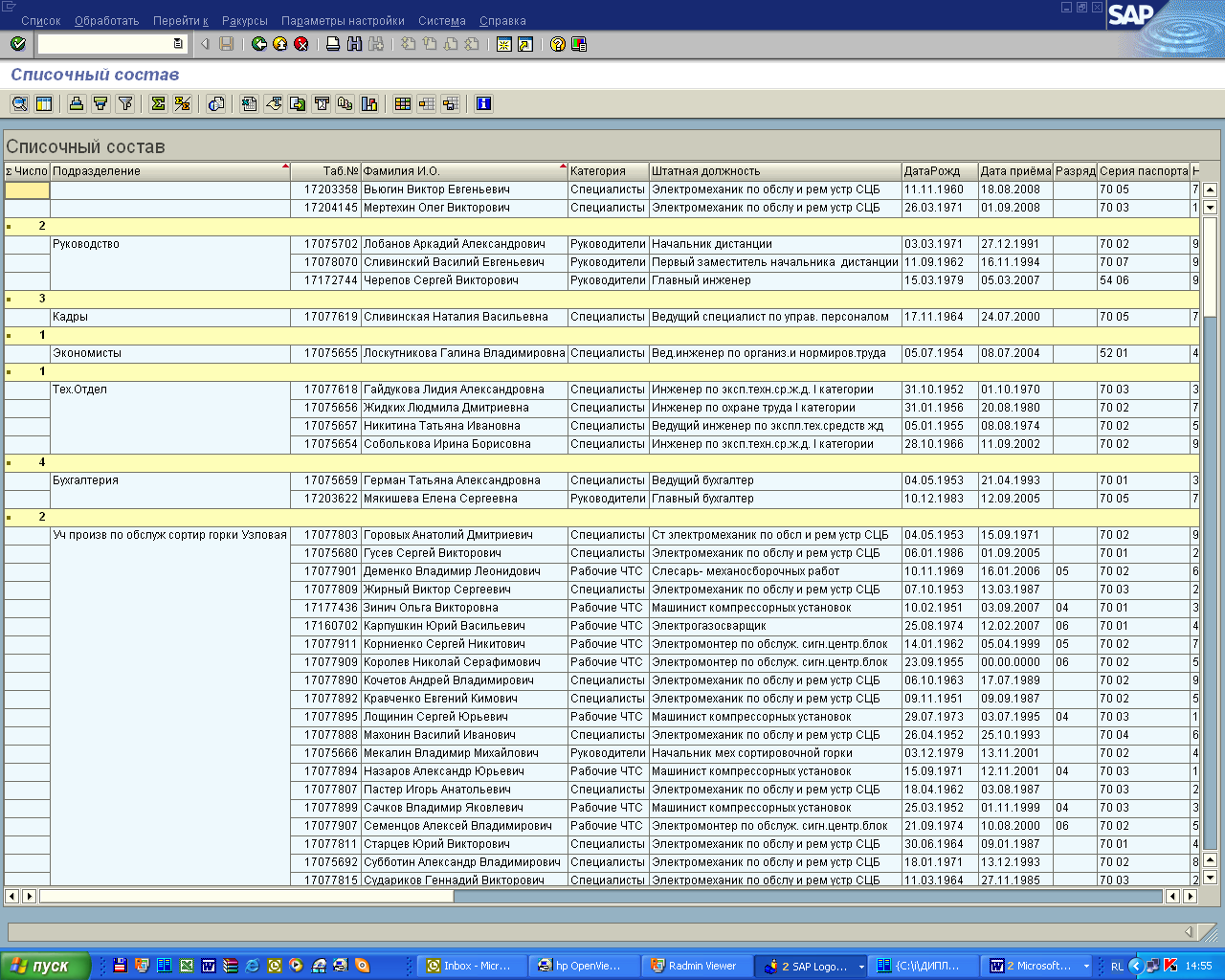Click the Total sigma icon
The width and height of the screenshot is (1225, 980).
(x=158, y=103)
